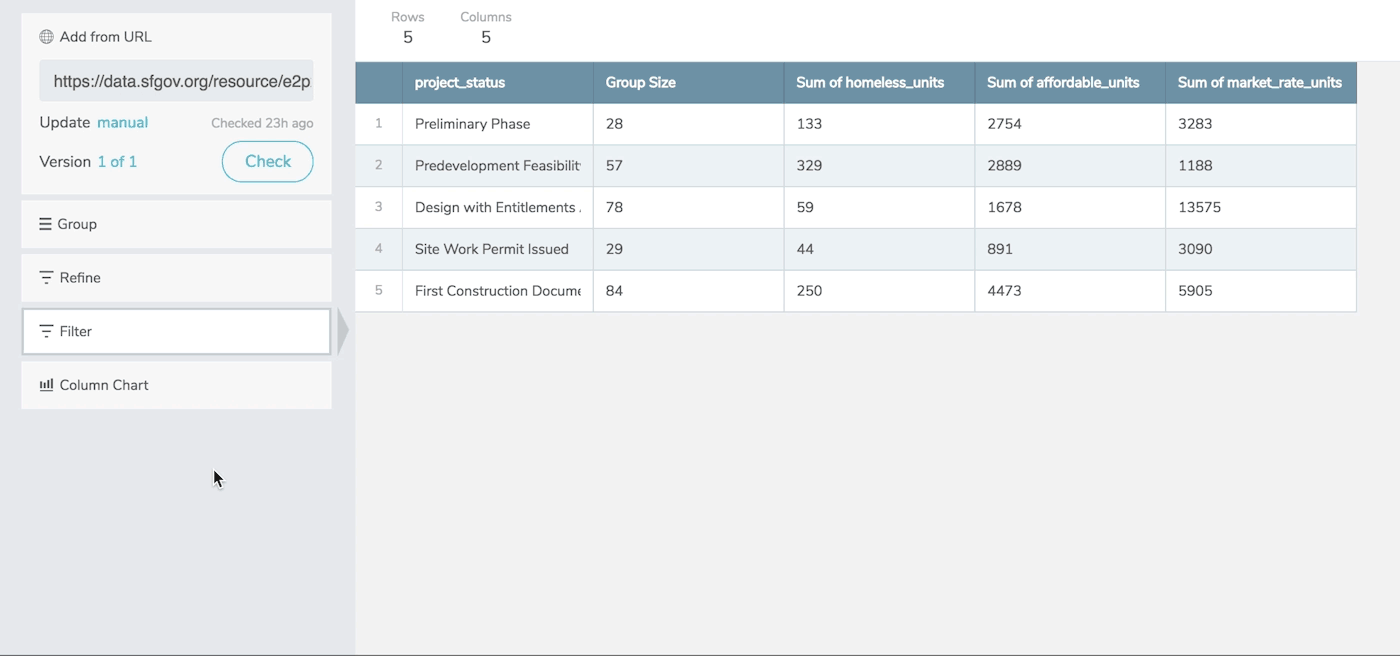
Task: Open the 1 of 1 version link
Action: click(x=117, y=162)
